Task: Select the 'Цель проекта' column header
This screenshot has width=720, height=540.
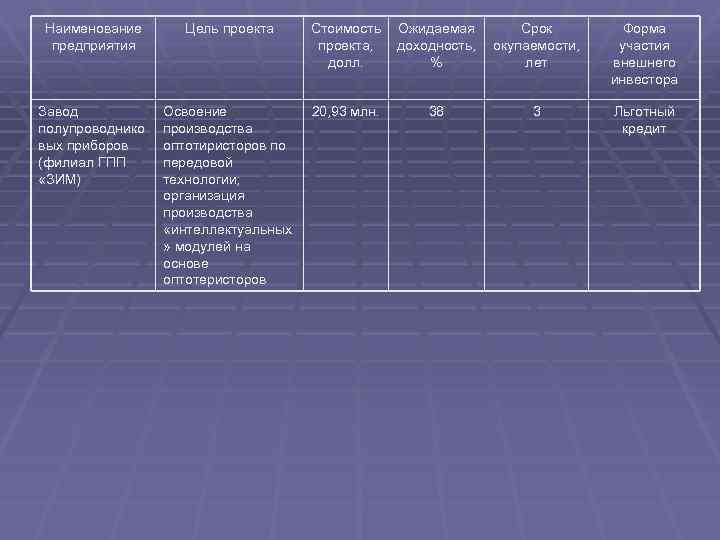Action: [x=229, y=58]
